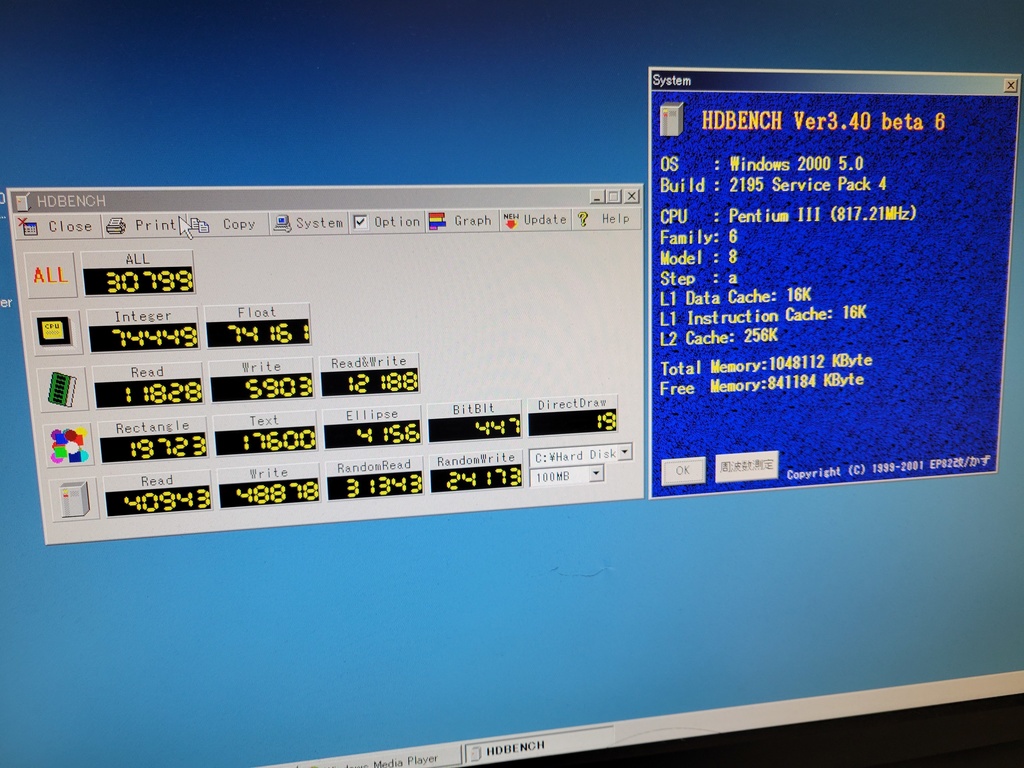Open the C:\Hard Disk drive dropdown
Screen dimensions: 1024x768
point(624,452)
